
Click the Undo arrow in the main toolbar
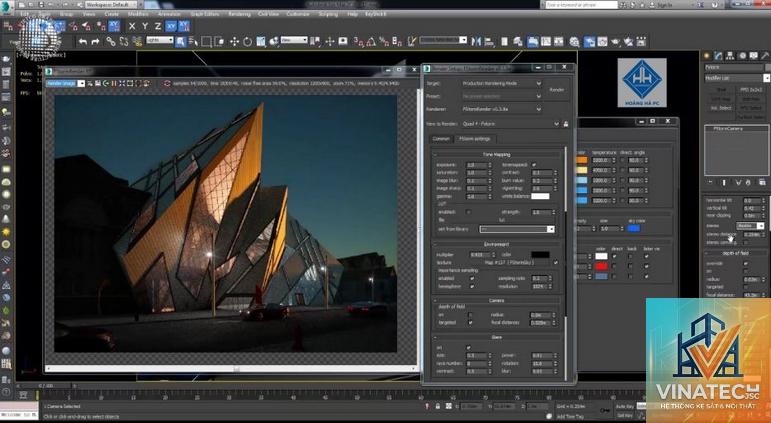point(83,42)
